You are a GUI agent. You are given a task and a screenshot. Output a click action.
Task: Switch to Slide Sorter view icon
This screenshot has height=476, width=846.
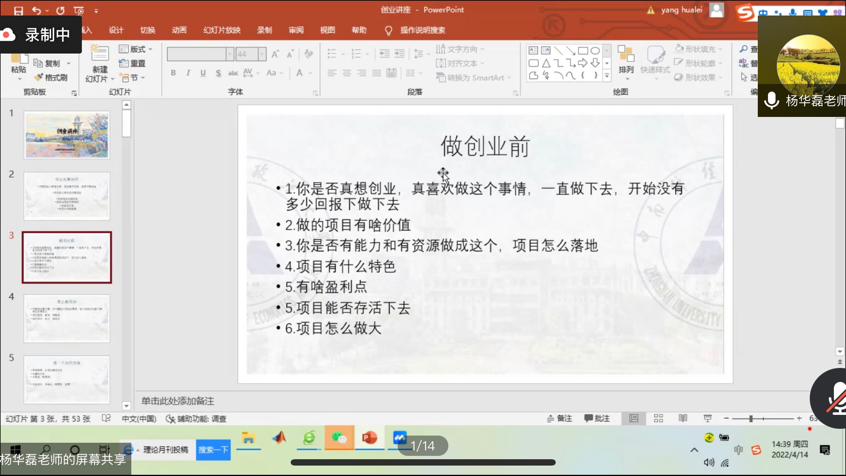[658, 419]
